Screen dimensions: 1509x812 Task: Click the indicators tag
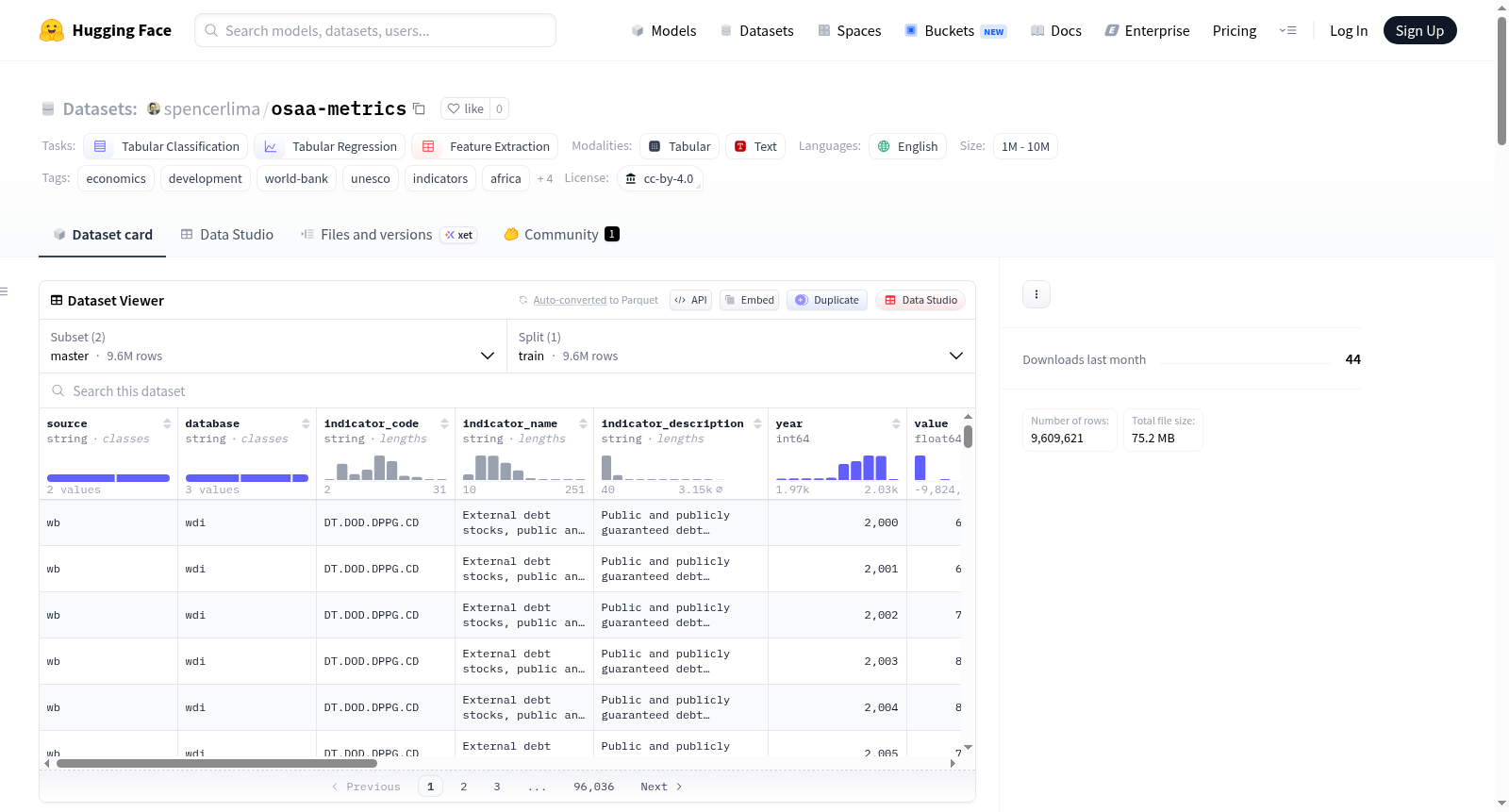click(440, 178)
